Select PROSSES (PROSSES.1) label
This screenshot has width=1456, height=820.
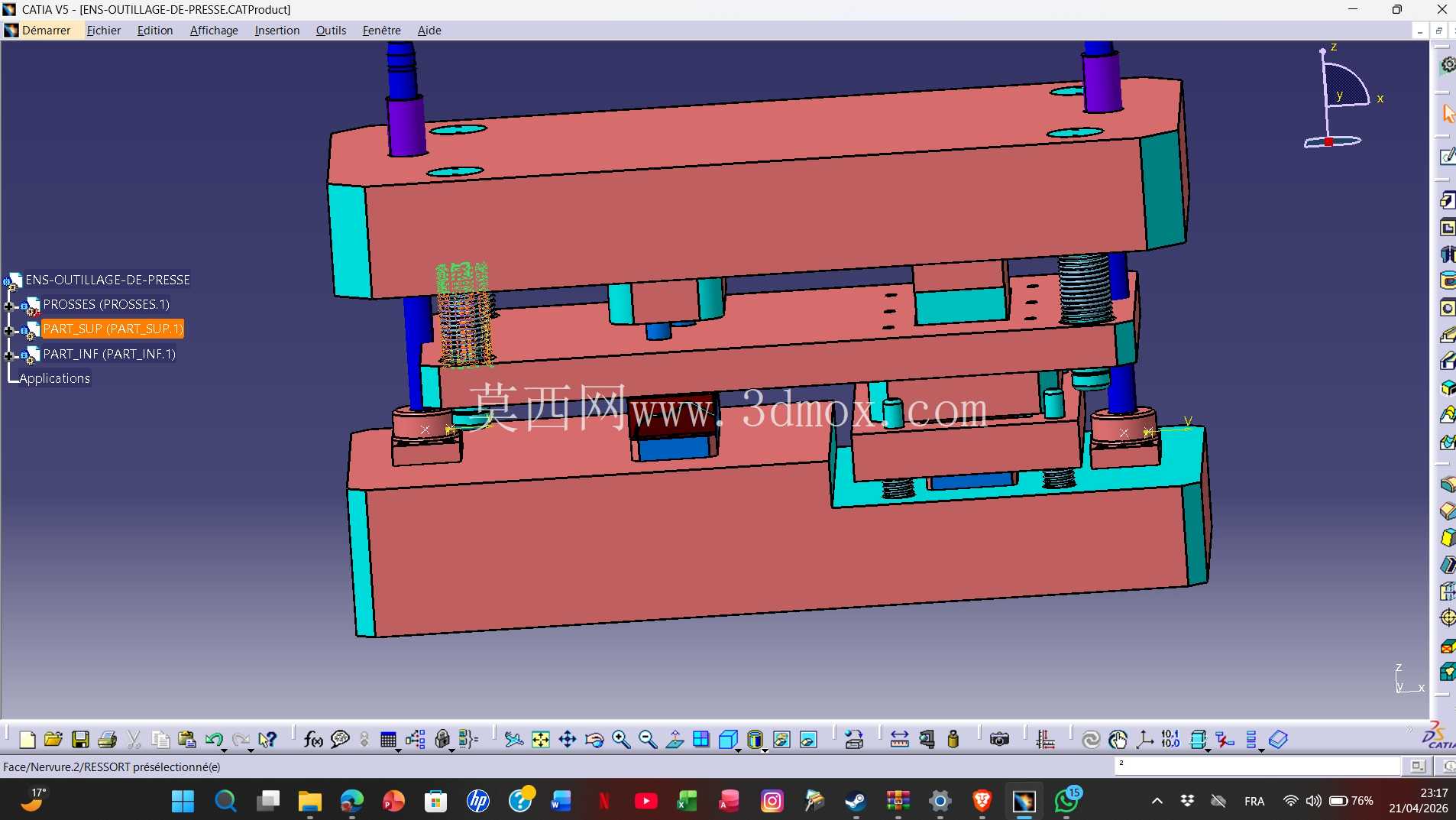pos(106,304)
